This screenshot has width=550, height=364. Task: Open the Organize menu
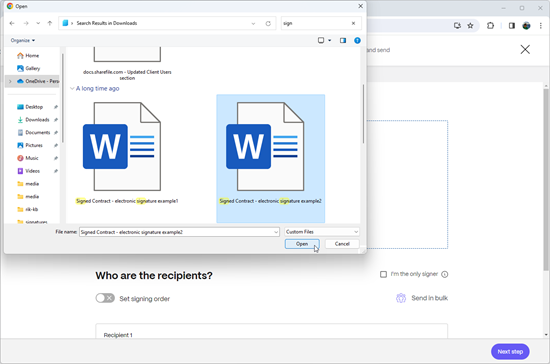point(23,40)
